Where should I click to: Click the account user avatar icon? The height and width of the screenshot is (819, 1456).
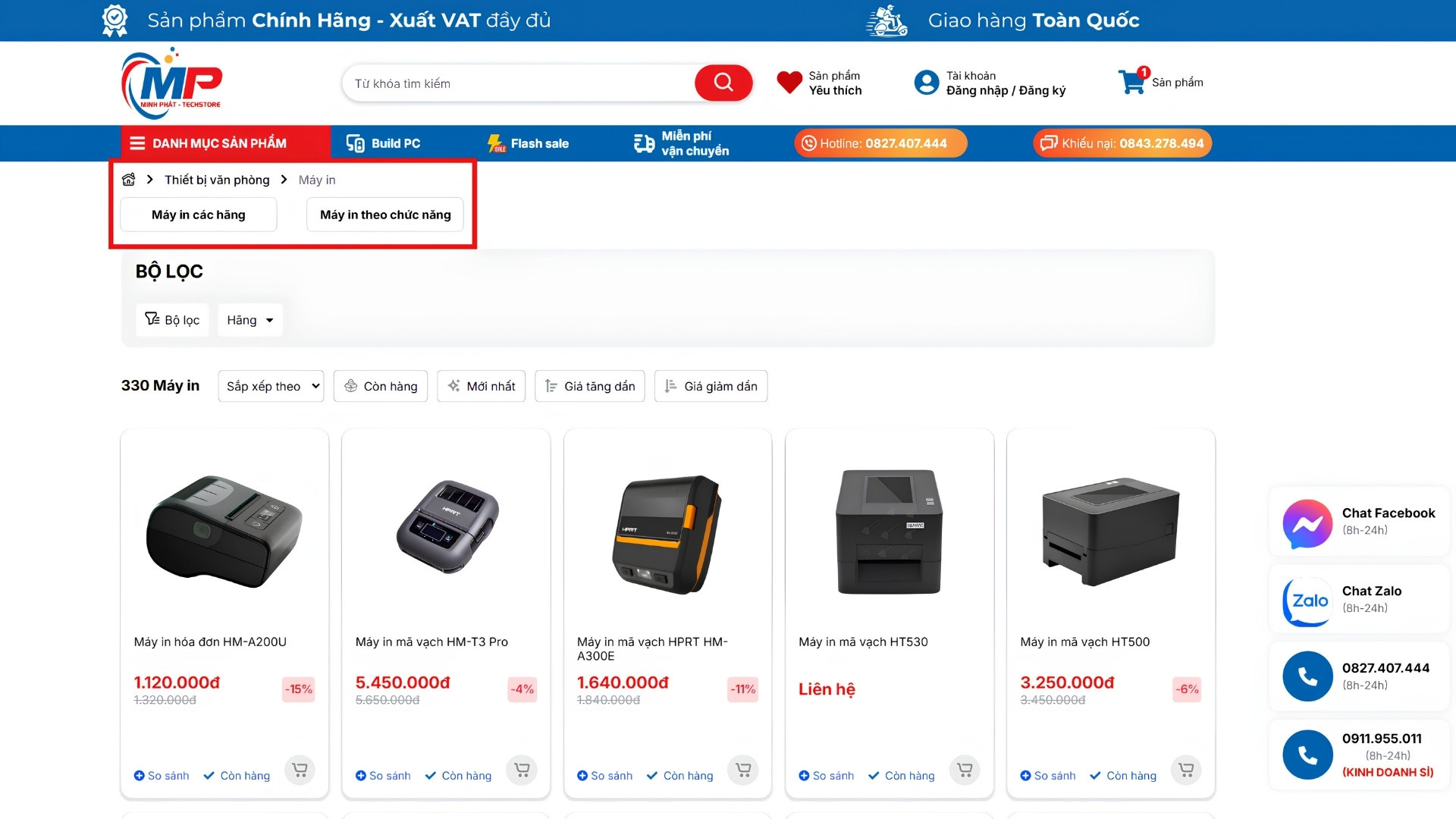click(927, 83)
